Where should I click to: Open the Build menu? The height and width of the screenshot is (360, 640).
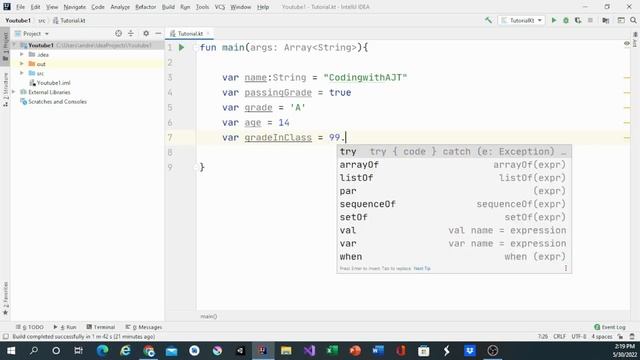[x=168, y=7]
